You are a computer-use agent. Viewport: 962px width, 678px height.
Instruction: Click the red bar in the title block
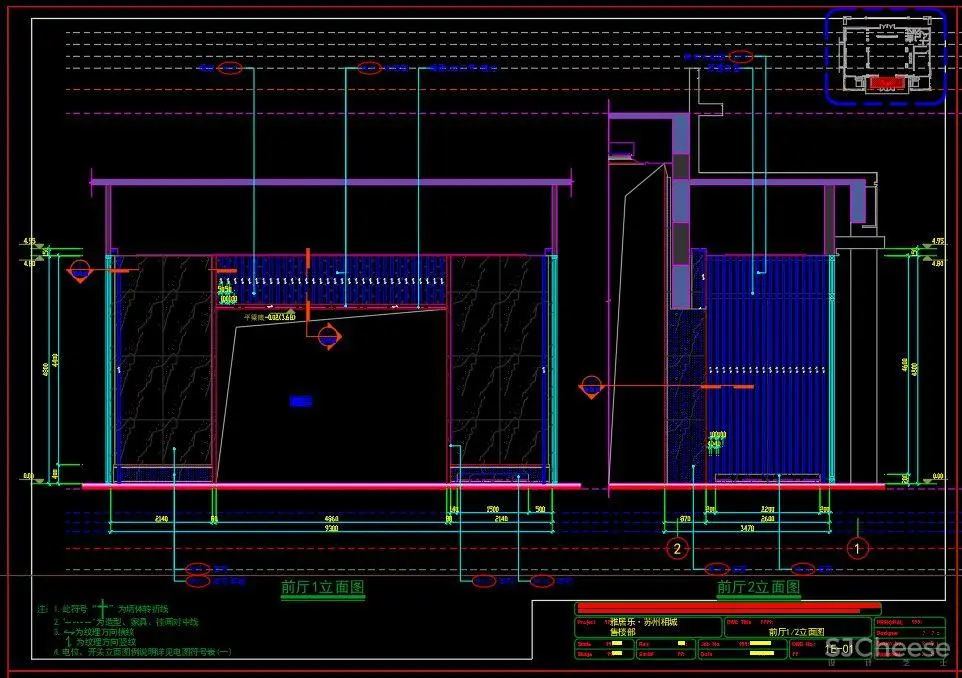[729, 608]
